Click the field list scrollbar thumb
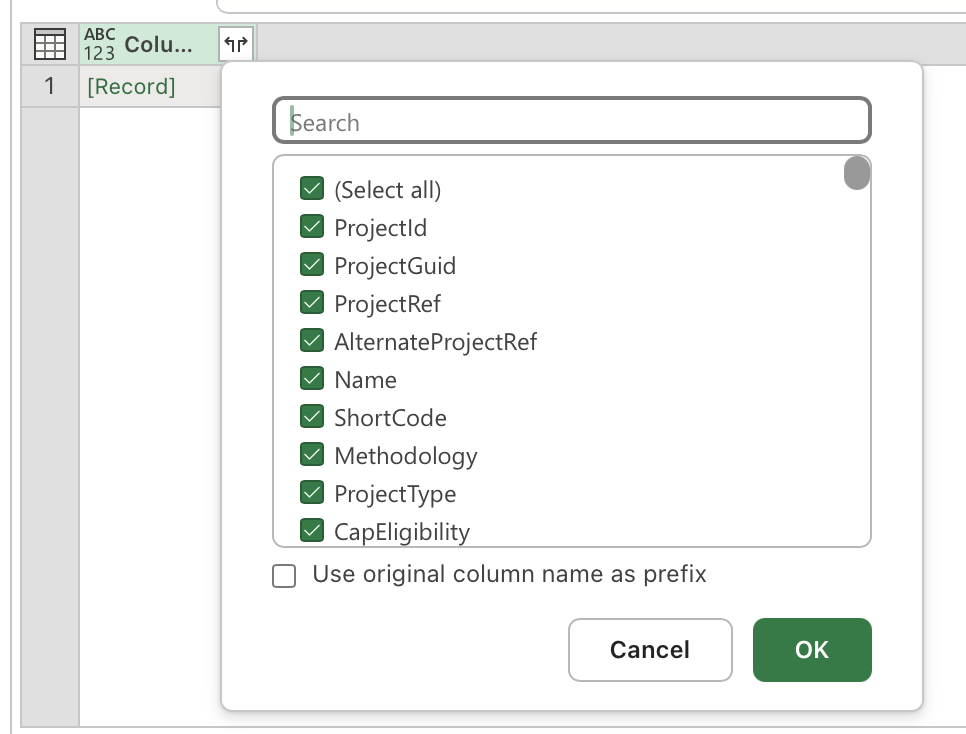966x734 pixels. (x=856, y=173)
